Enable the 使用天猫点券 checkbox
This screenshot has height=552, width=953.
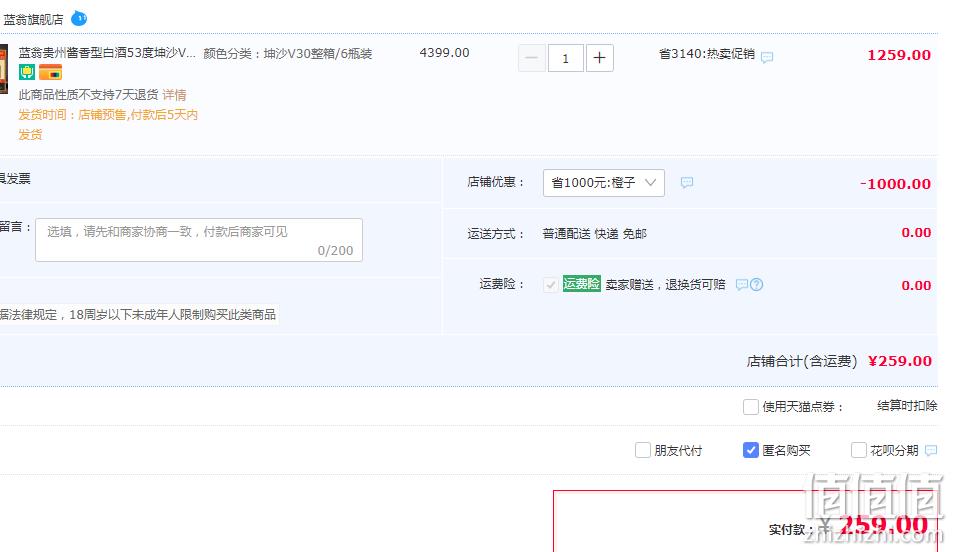tap(751, 407)
